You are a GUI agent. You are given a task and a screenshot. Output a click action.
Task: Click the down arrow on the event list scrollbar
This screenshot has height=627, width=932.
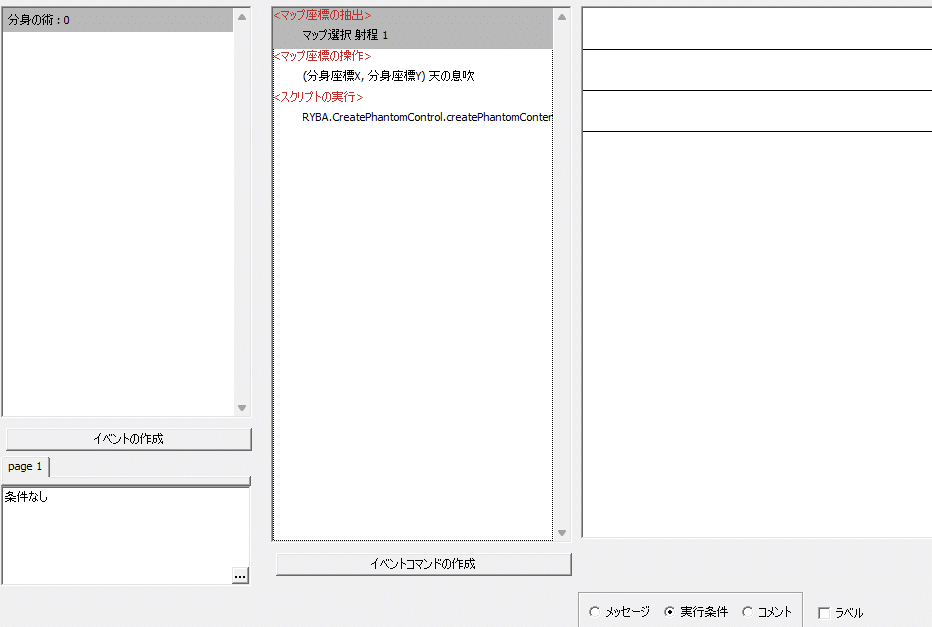(x=241, y=407)
